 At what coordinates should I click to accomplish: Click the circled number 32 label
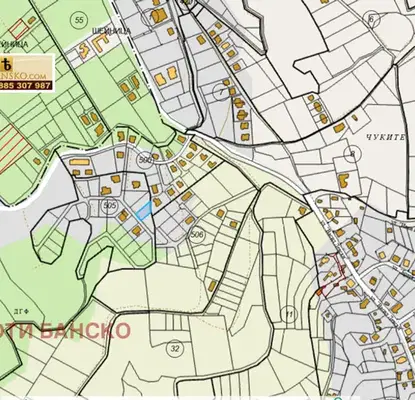[x=175, y=349]
